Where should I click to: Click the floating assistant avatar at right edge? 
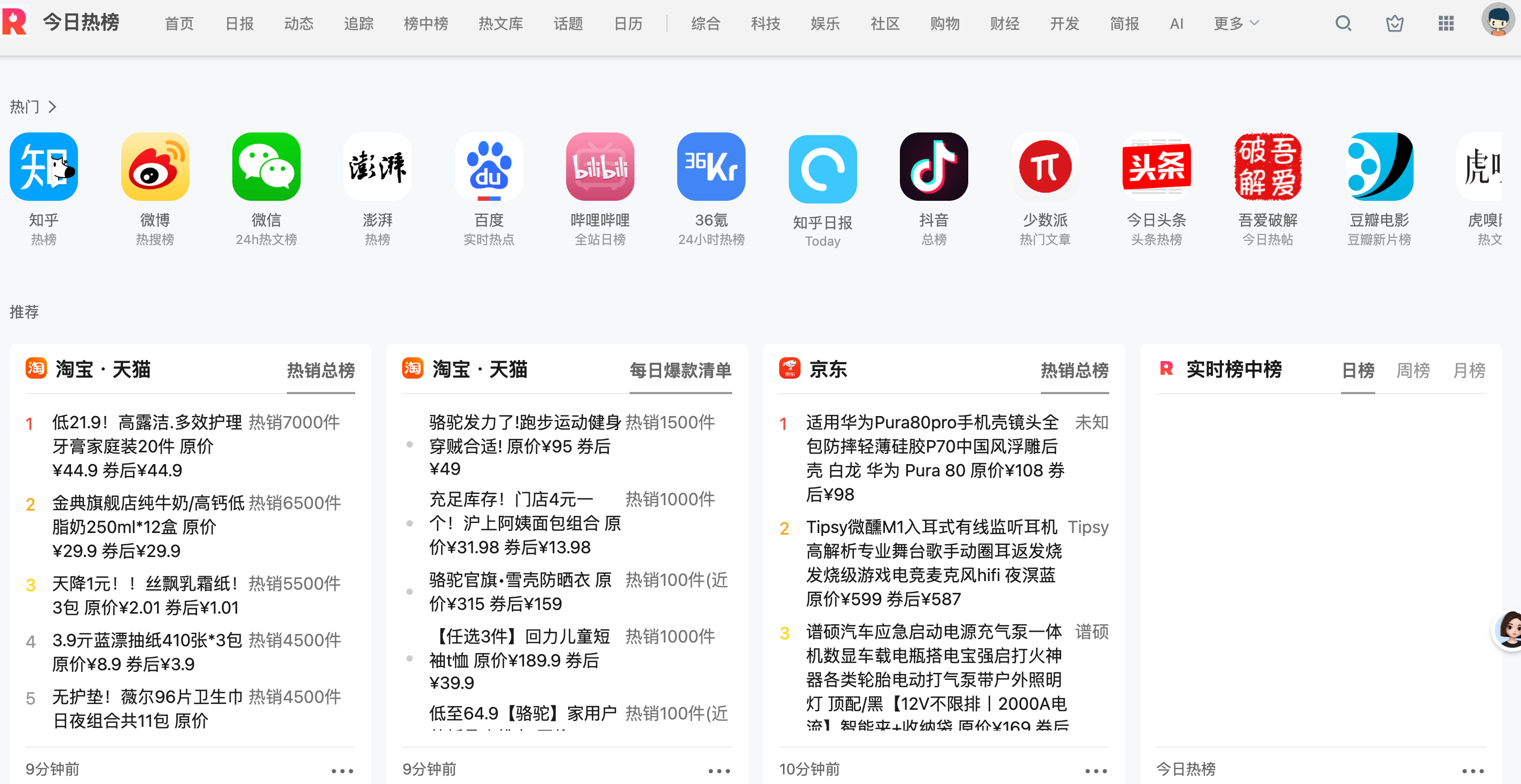(x=1508, y=630)
